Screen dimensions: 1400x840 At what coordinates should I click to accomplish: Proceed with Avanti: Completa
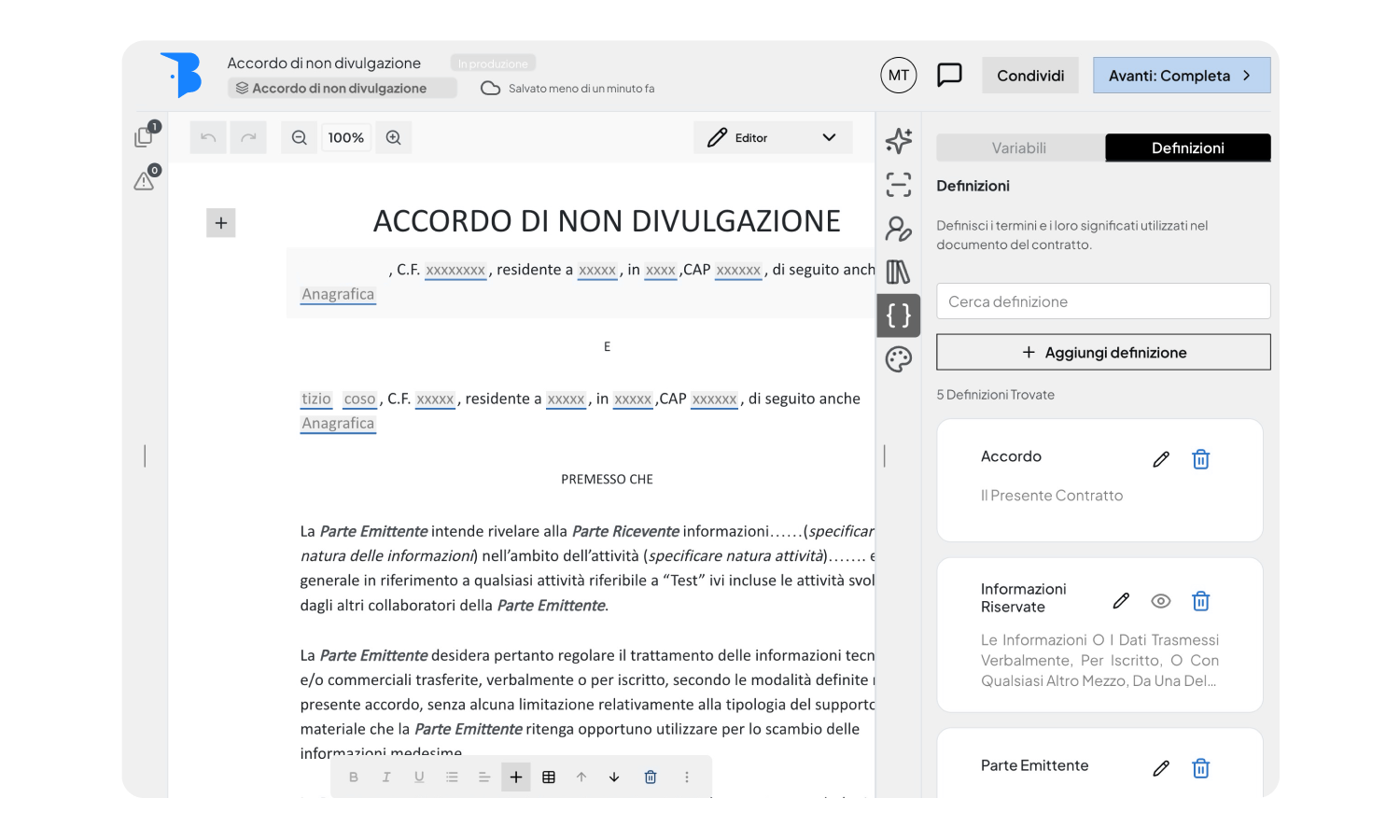pos(1181,75)
